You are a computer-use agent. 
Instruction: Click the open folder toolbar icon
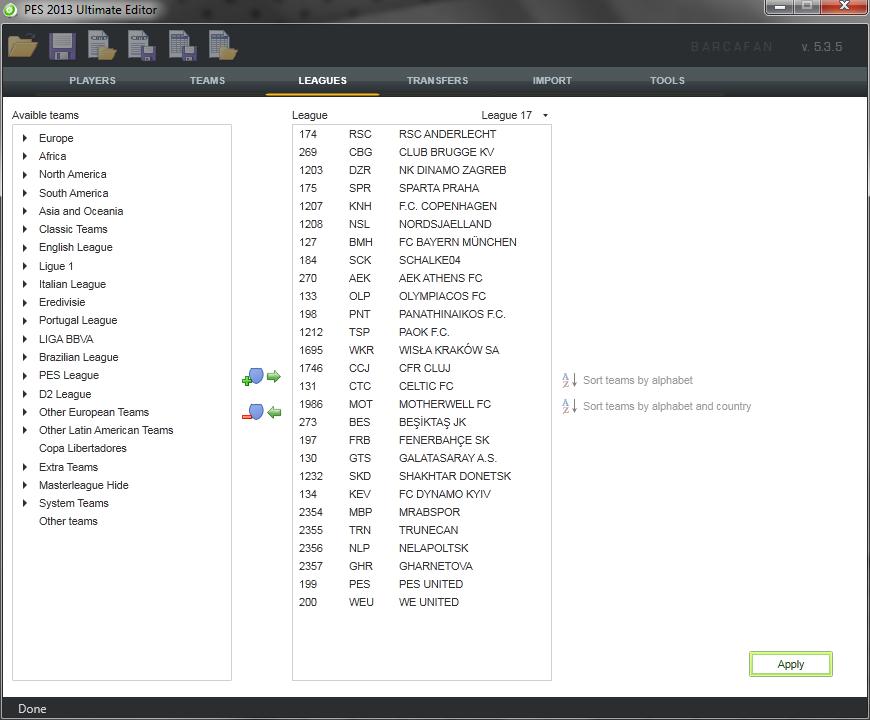tap(22, 46)
